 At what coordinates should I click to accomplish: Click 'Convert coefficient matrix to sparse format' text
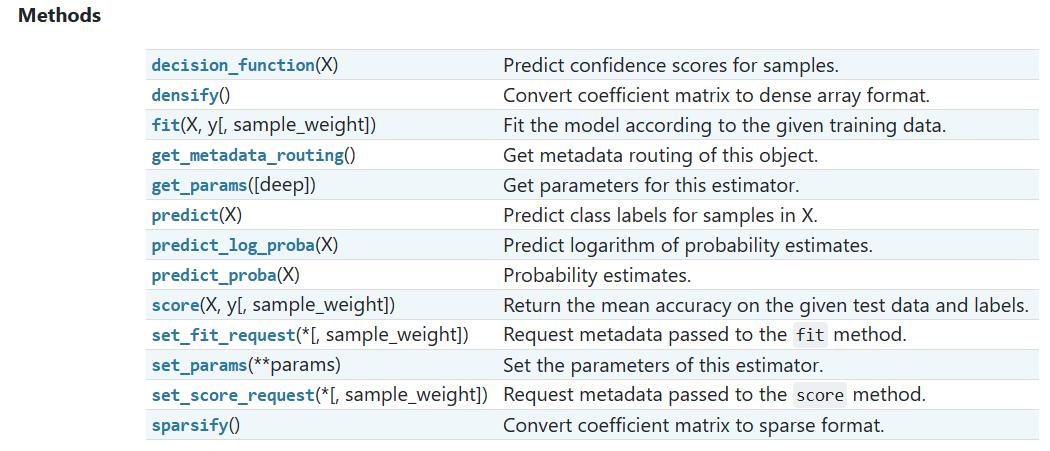tap(694, 426)
